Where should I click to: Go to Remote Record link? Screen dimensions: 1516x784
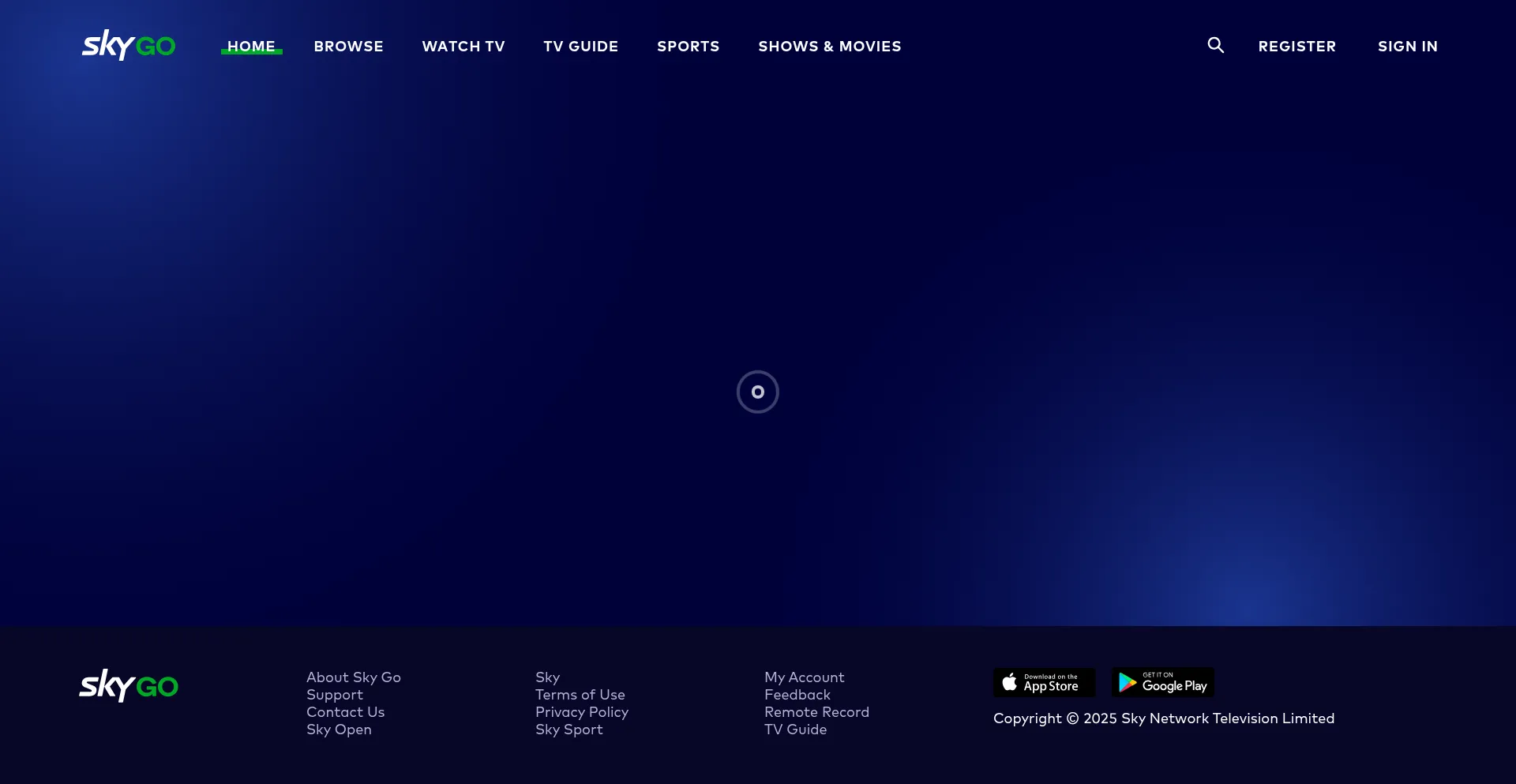pos(816,712)
